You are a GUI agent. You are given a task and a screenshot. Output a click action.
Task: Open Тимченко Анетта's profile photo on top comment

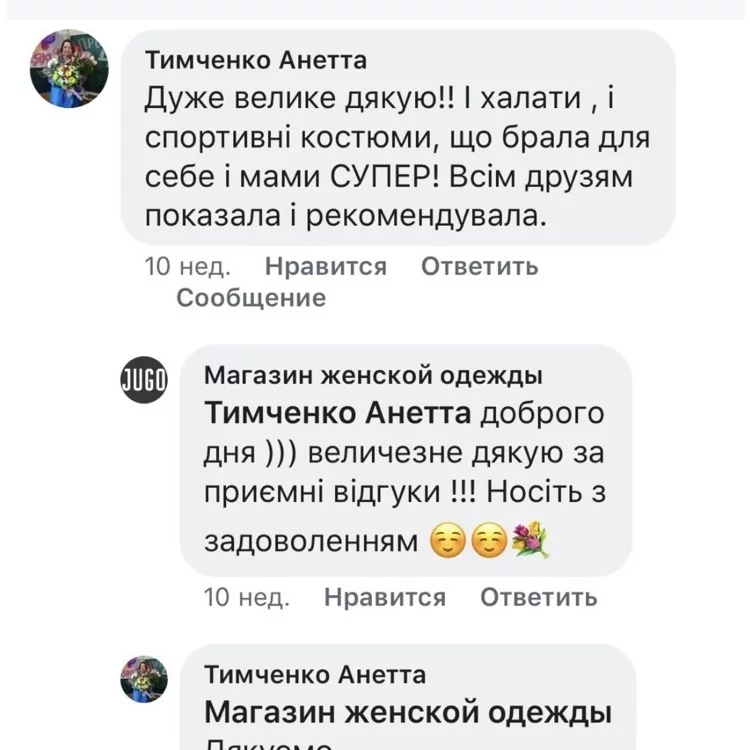(68, 68)
